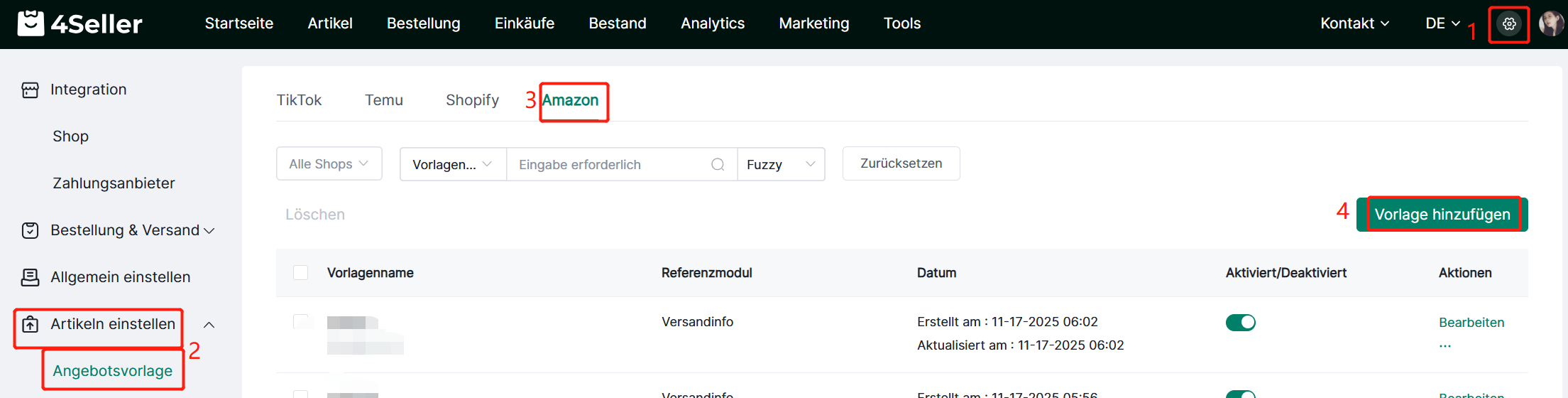Open the Analytics menu
Viewport: 1568px width, 398px height.
(x=713, y=23)
